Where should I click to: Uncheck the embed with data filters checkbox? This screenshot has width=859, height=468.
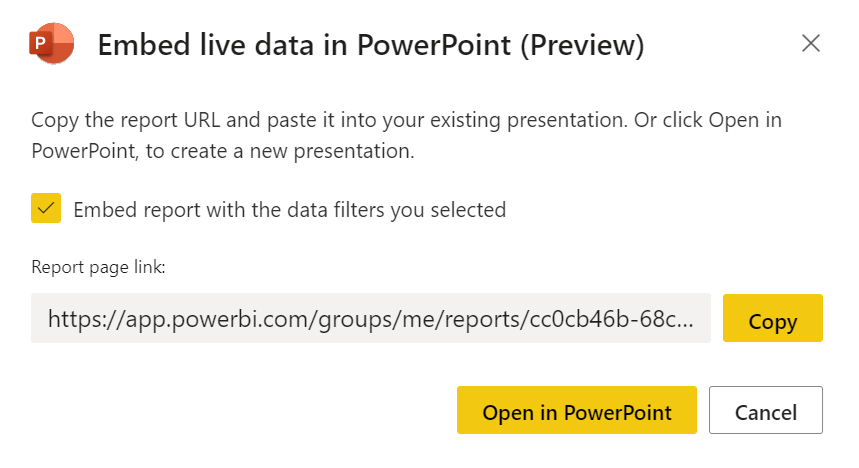[46, 208]
